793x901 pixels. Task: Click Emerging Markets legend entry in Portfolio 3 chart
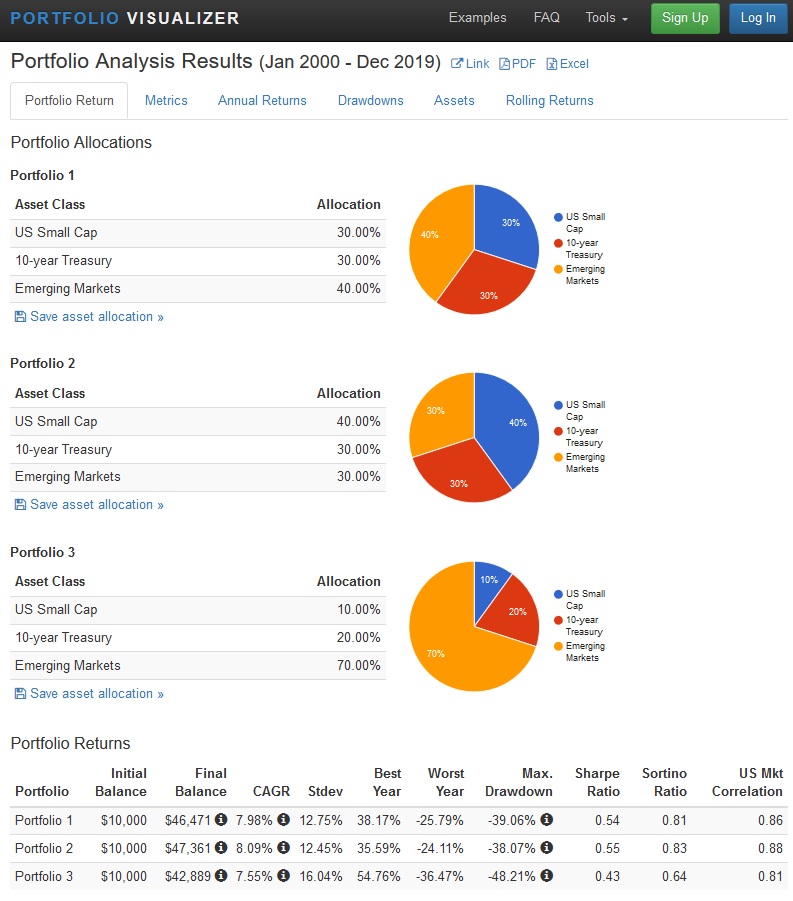(x=580, y=652)
